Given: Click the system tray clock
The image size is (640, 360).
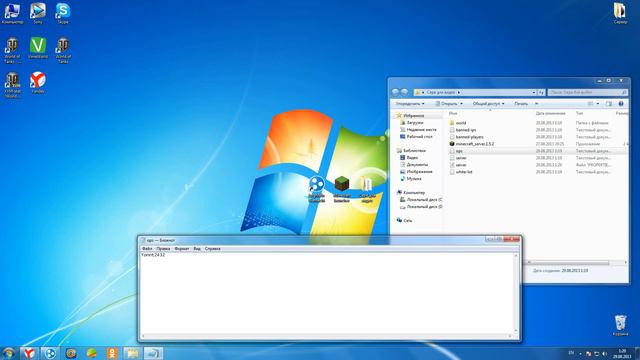Looking at the screenshot, I should tap(622, 353).
